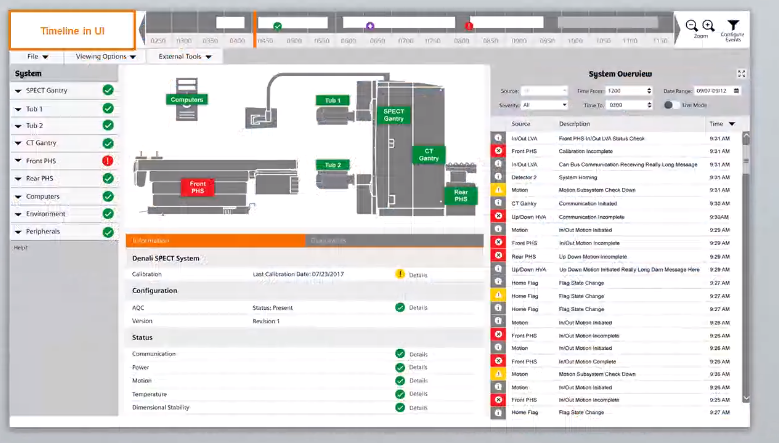Expand the Front PHS tree arrow
The width and height of the screenshot is (779, 443).
click(x=18, y=161)
